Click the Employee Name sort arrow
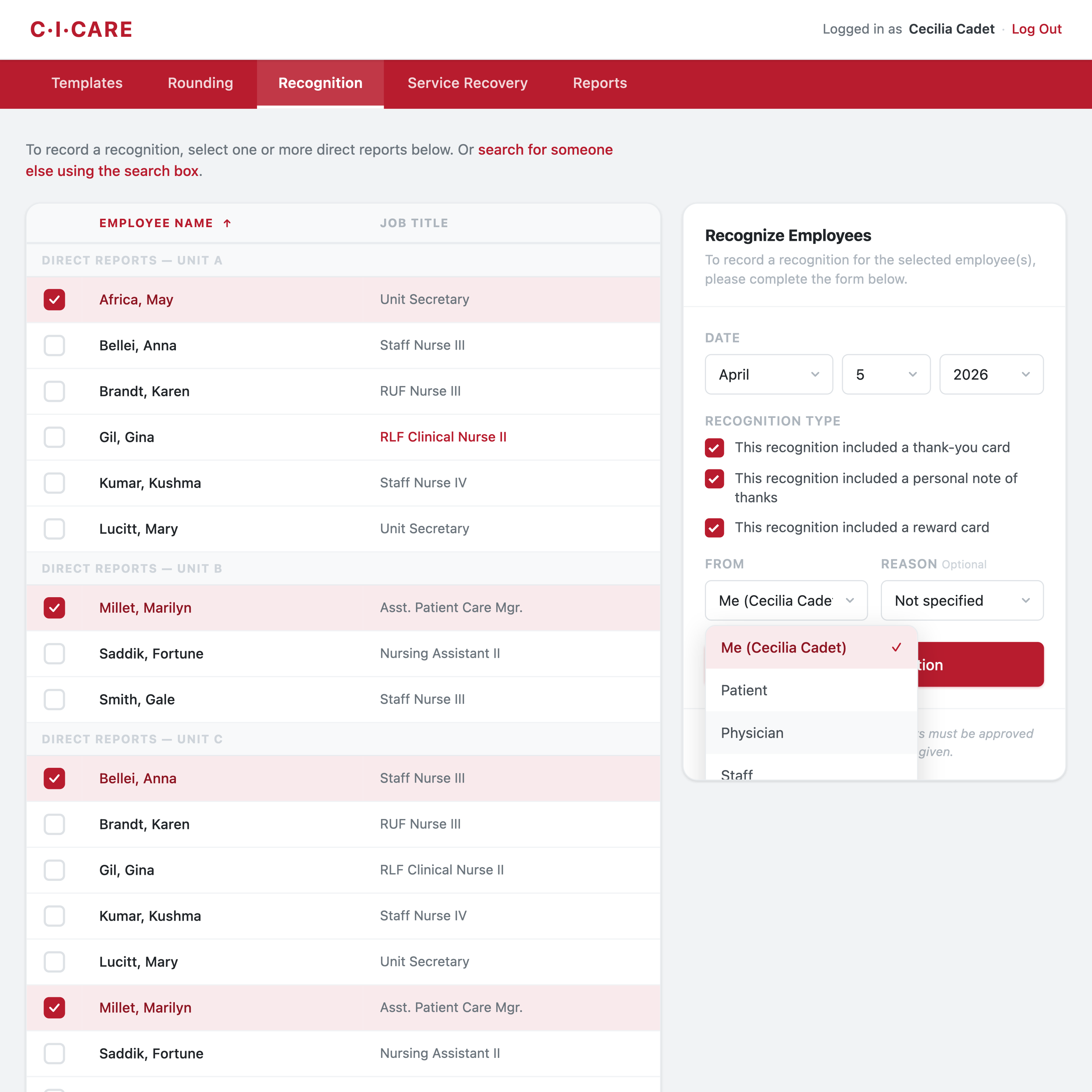 click(x=227, y=223)
